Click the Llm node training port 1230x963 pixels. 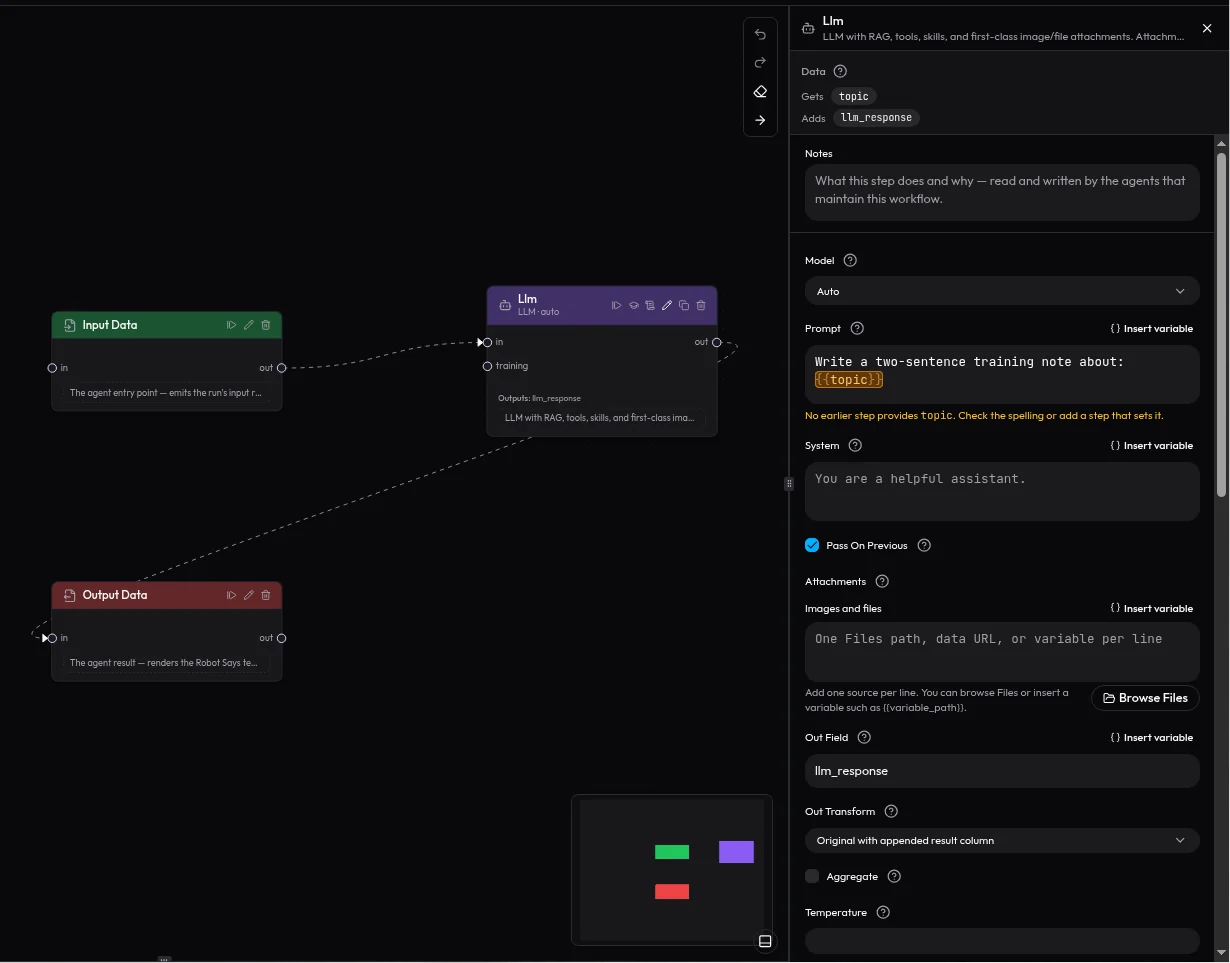point(487,366)
